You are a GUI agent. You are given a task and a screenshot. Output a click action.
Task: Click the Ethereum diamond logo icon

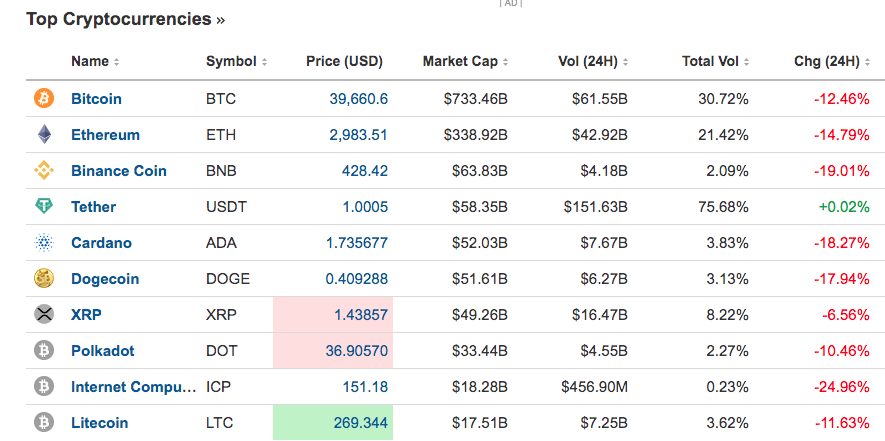pos(43,134)
